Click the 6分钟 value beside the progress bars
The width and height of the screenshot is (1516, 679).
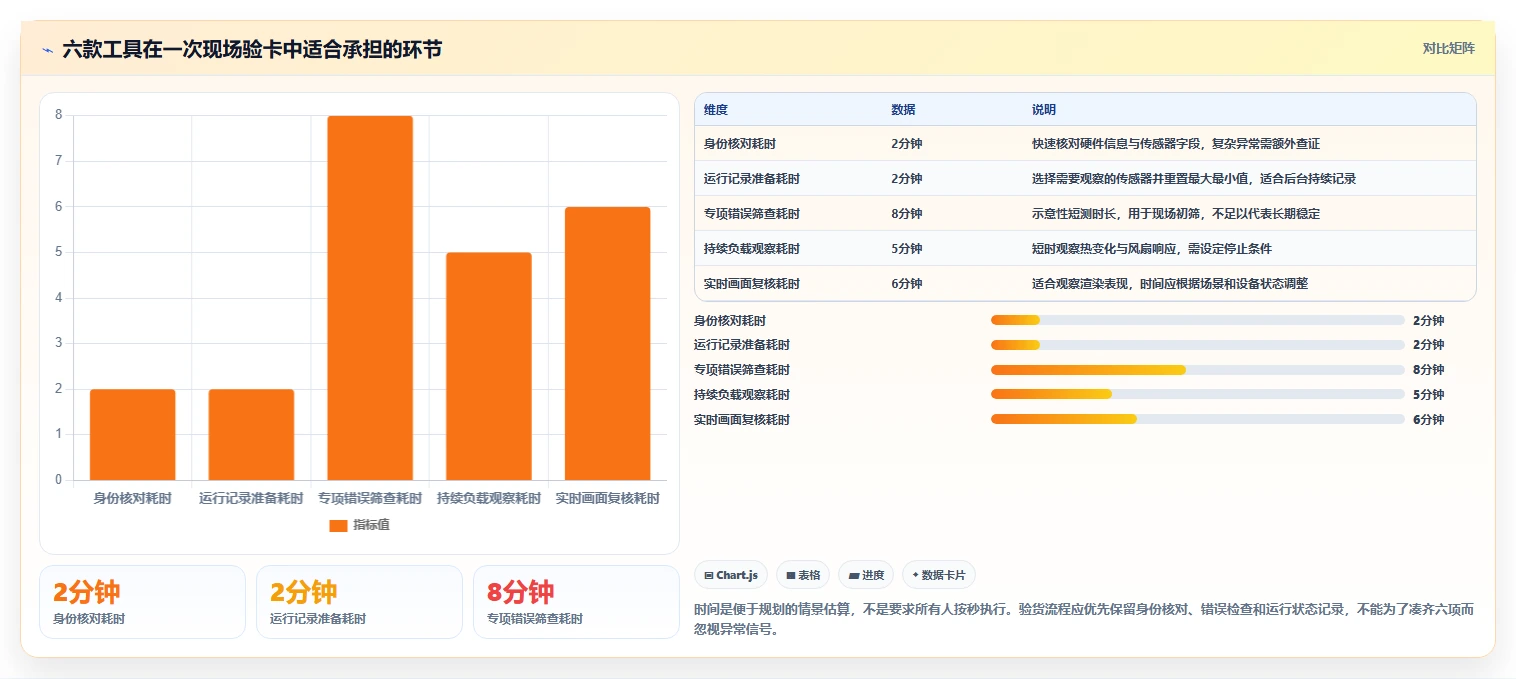(x=1428, y=419)
